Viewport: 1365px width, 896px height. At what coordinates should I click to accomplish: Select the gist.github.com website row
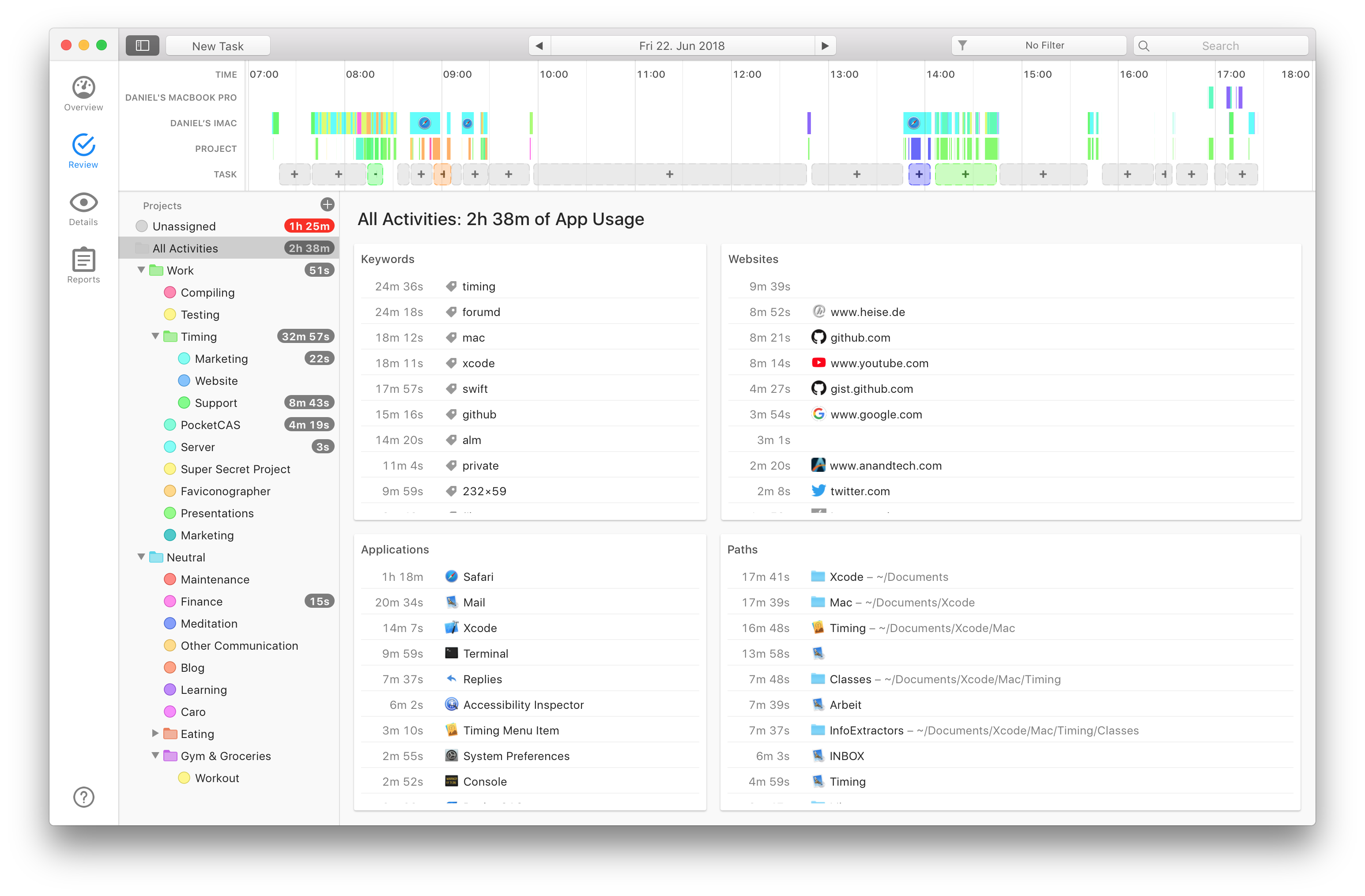1010,389
